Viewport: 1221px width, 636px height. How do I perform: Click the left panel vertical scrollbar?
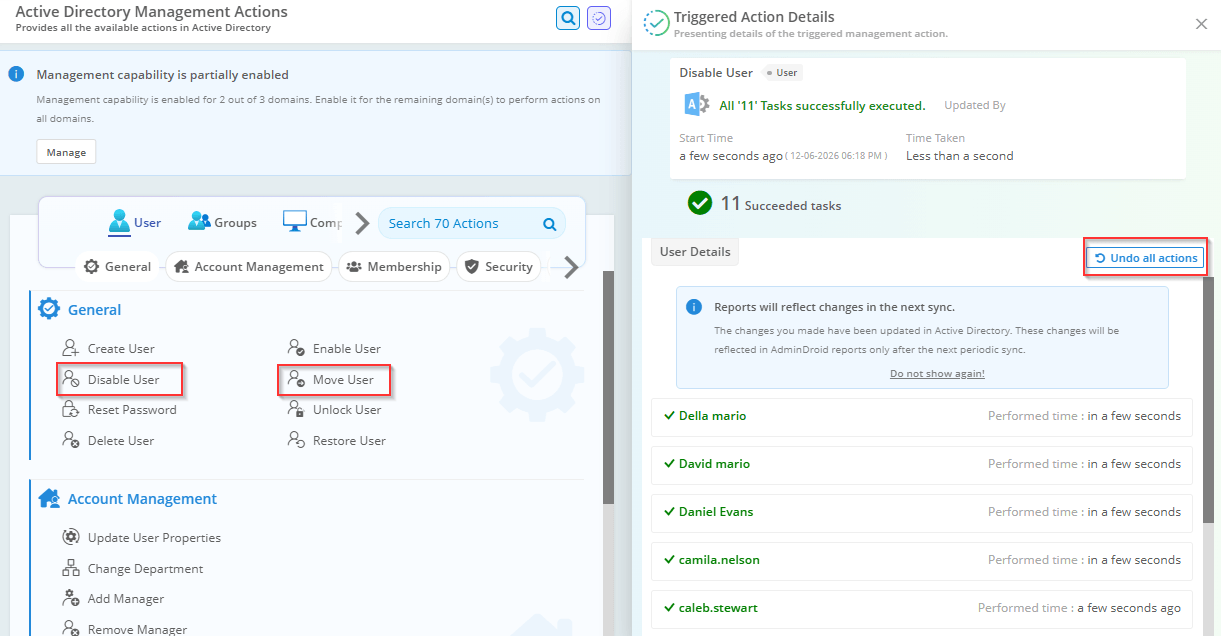click(x=608, y=387)
